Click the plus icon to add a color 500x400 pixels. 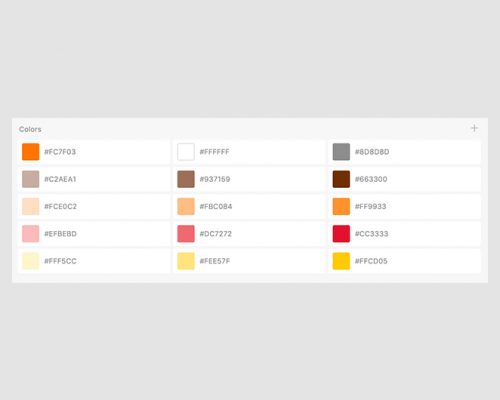point(474,128)
